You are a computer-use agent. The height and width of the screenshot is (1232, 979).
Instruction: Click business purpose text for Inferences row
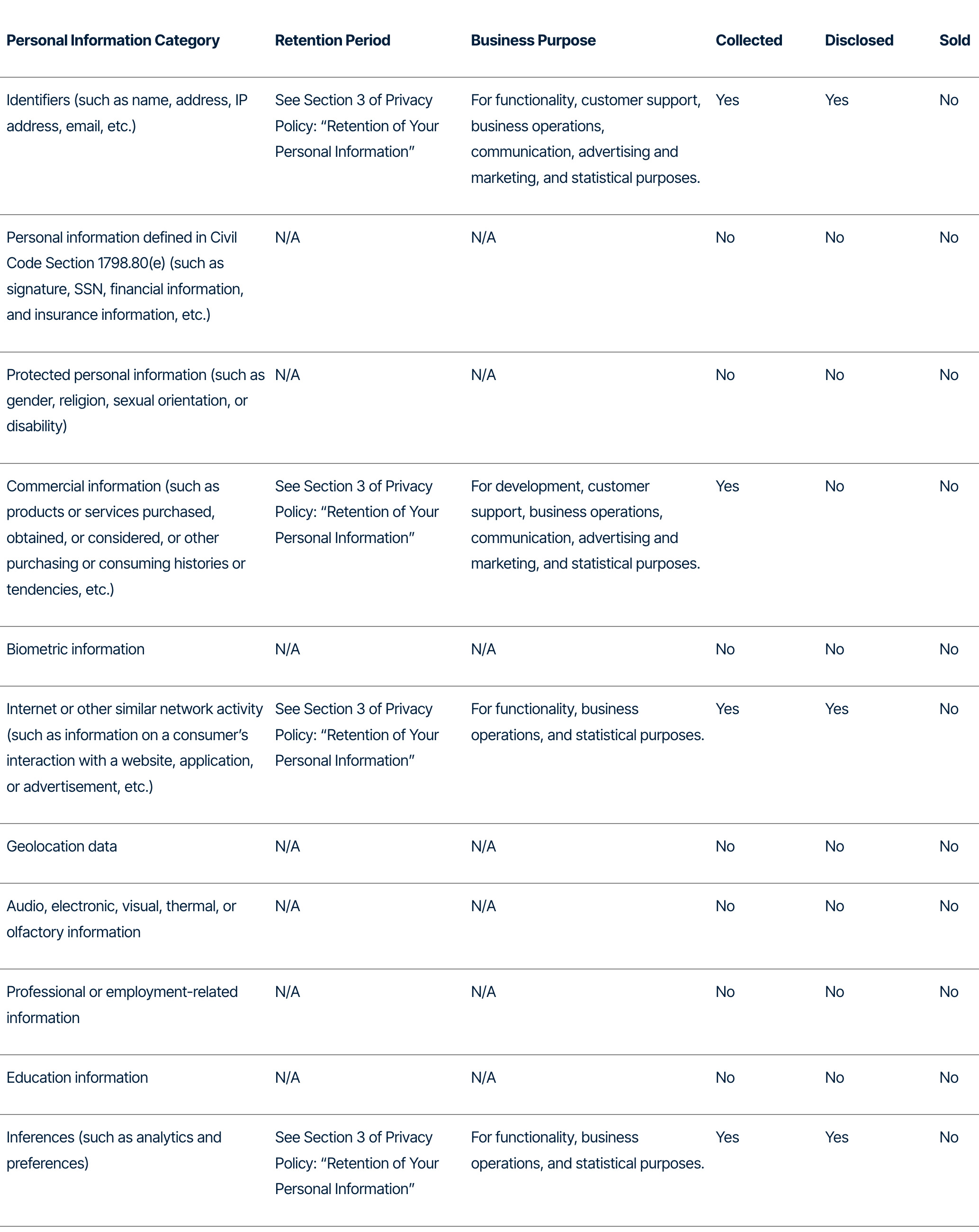[587, 1150]
